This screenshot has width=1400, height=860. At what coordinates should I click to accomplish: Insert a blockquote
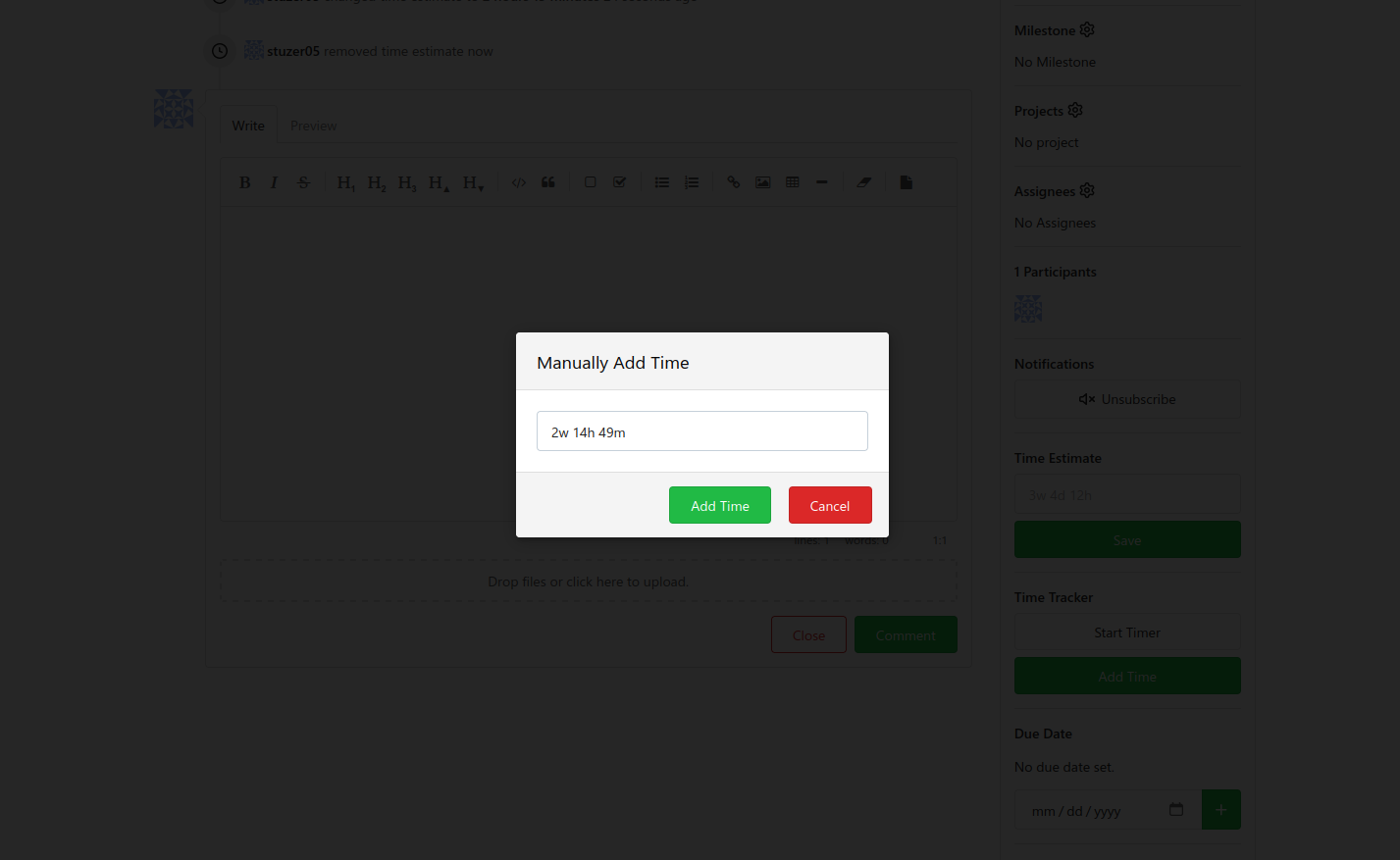548,182
